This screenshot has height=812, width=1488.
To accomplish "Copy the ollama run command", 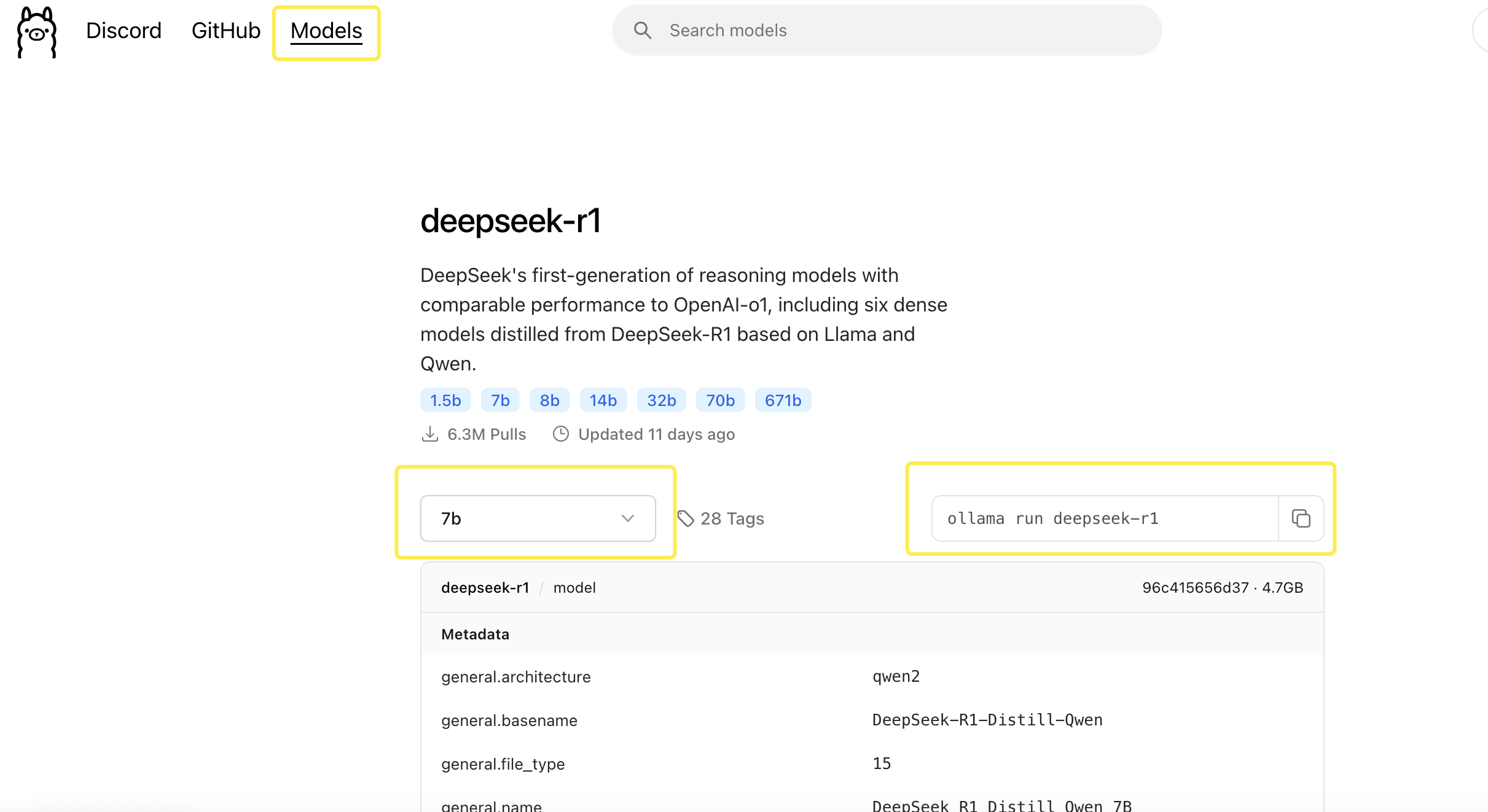I will [x=1301, y=518].
